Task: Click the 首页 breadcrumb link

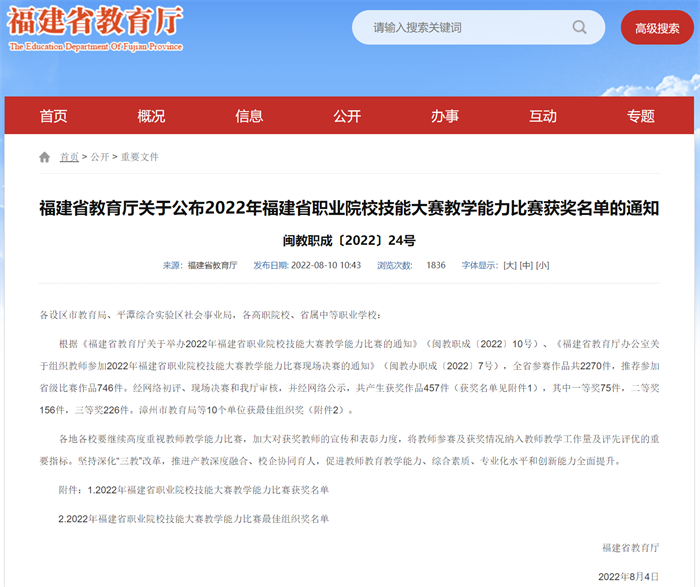Action: coord(69,157)
